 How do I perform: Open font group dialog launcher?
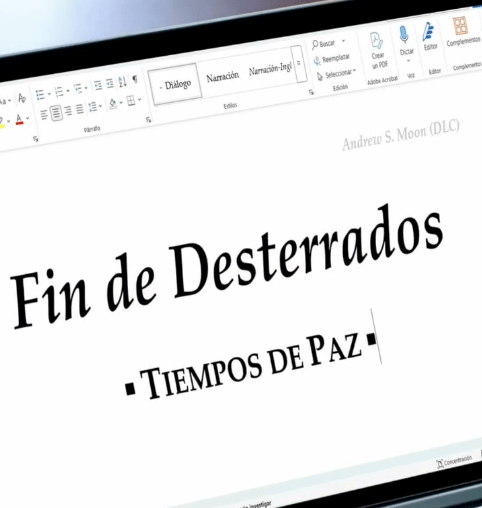[x=36, y=139]
